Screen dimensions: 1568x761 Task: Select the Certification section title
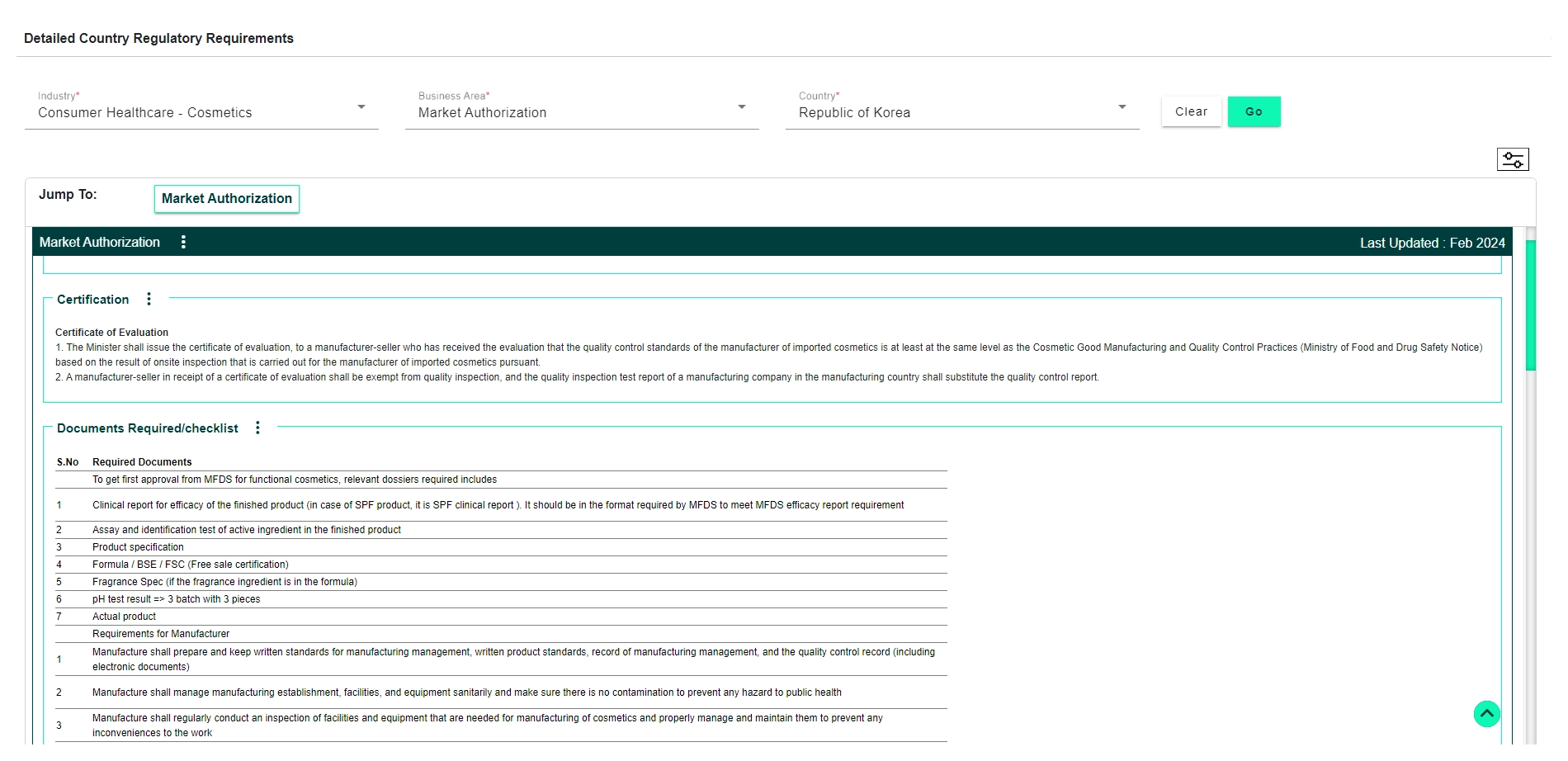(92, 300)
